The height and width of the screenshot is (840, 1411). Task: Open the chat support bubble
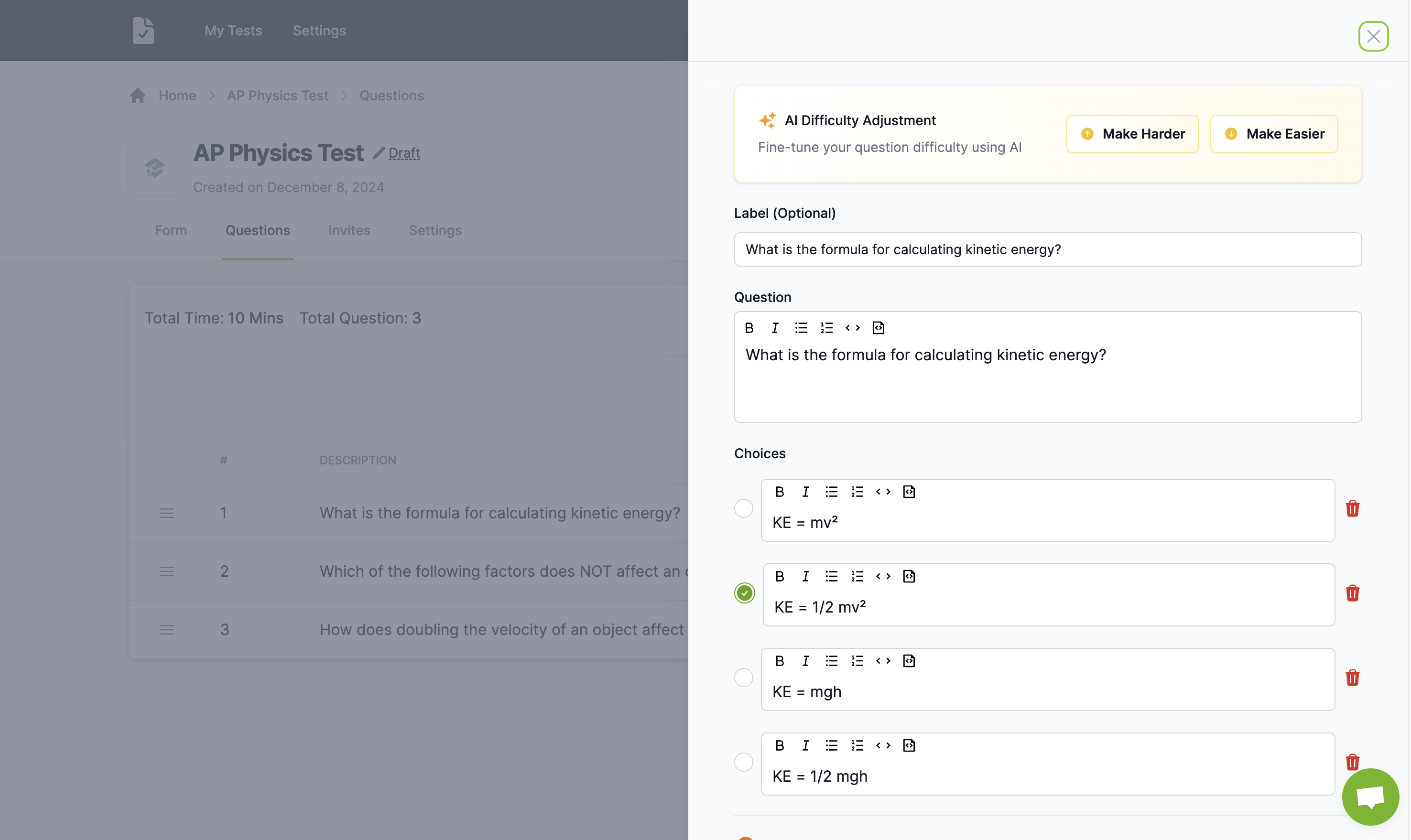[1370, 797]
